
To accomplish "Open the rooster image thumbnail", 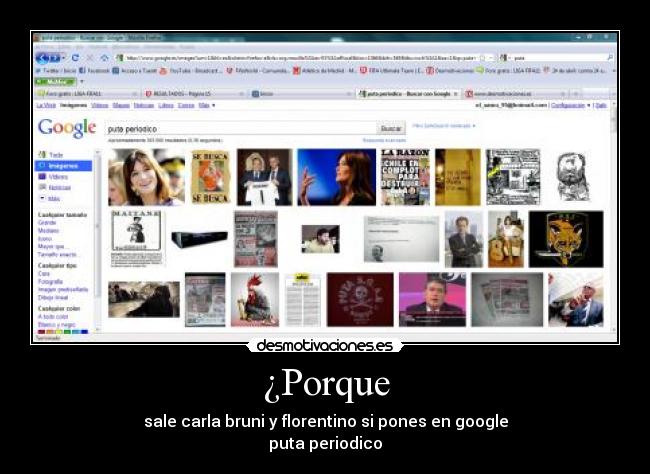I will [255, 299].
